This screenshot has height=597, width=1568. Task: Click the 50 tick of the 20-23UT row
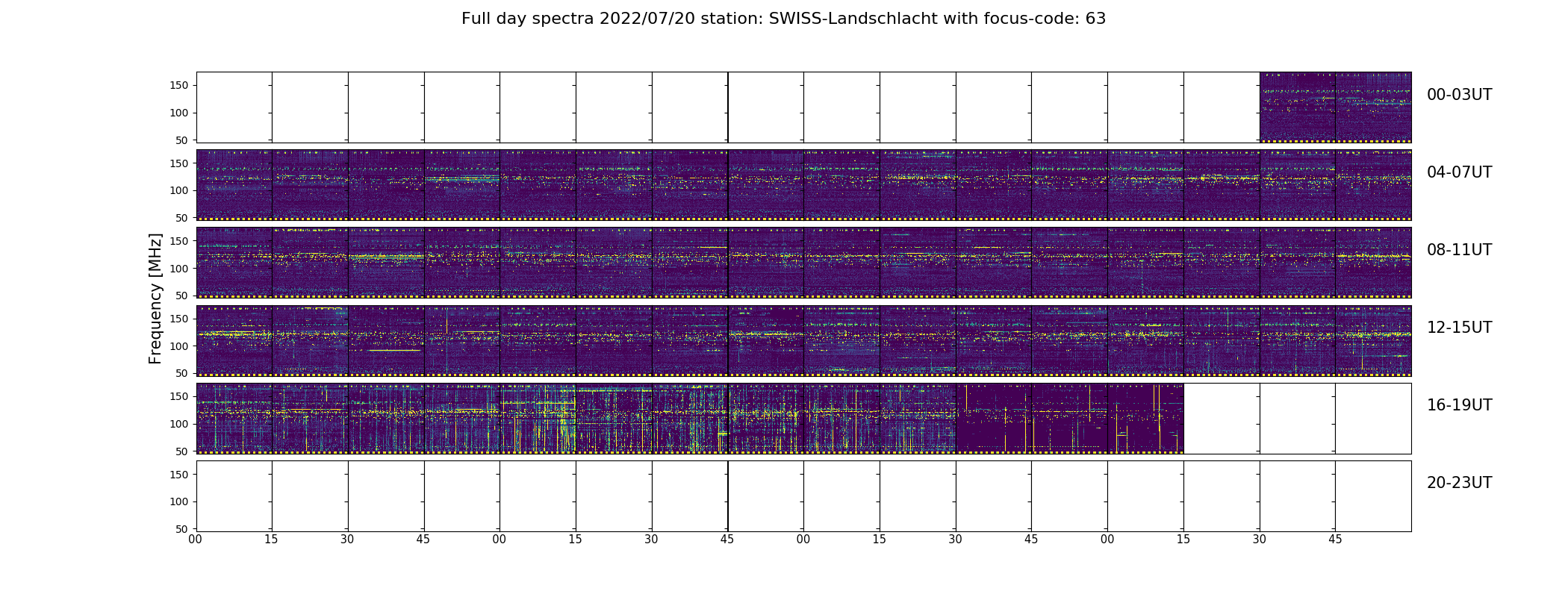point(182,529)
